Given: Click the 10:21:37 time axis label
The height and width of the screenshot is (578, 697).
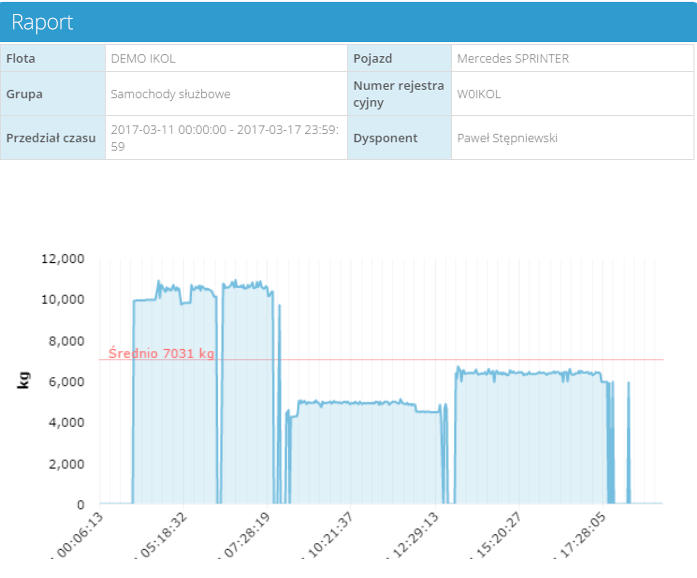Looking at the screenshot, I should coord(329,535).
